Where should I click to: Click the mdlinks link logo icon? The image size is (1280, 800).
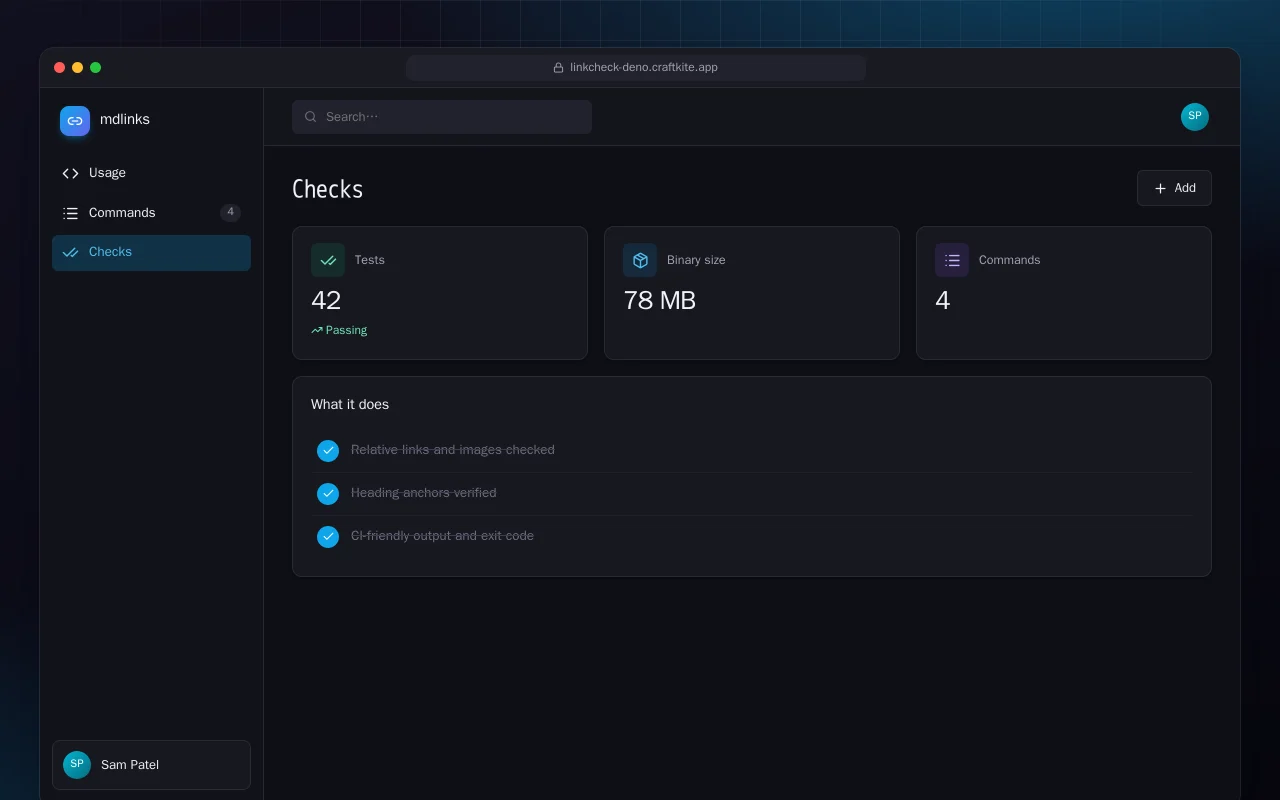[x=75, y=121]
